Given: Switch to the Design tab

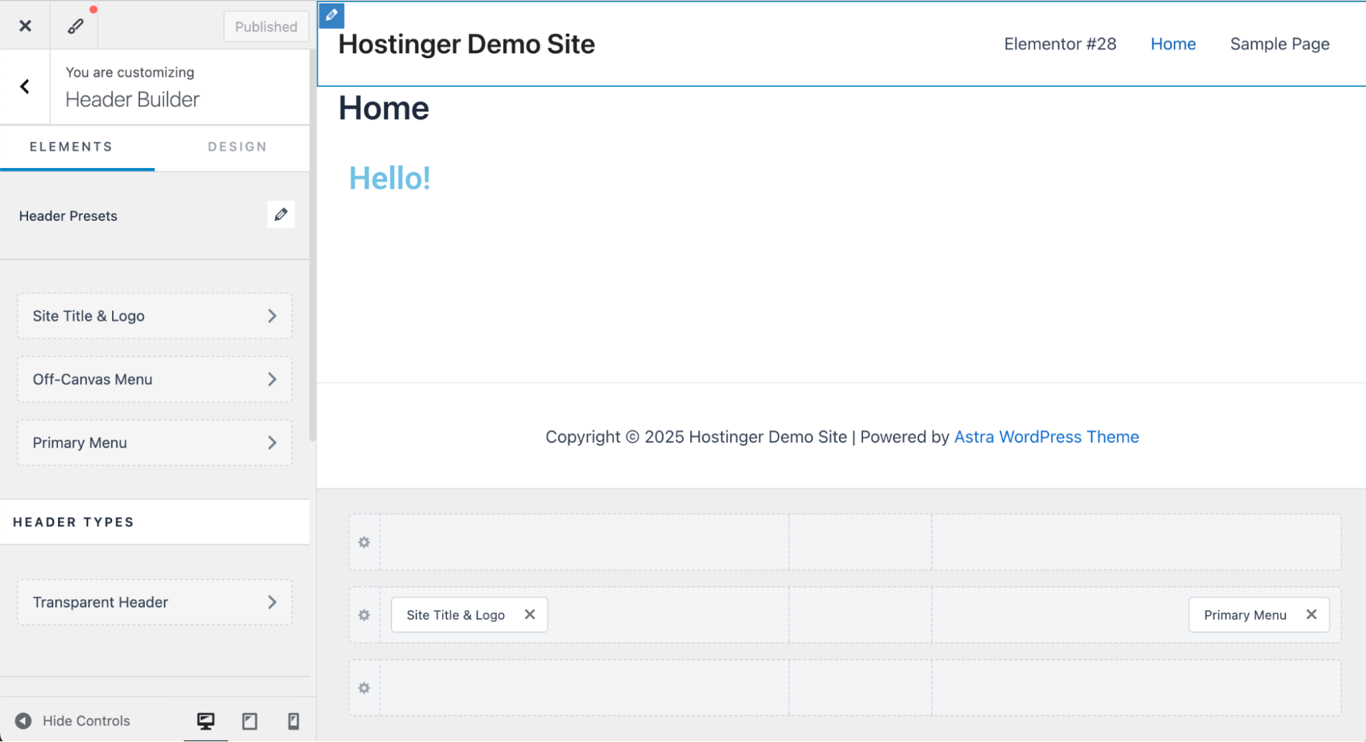Looking at the screenshot, I should point(237,146).
